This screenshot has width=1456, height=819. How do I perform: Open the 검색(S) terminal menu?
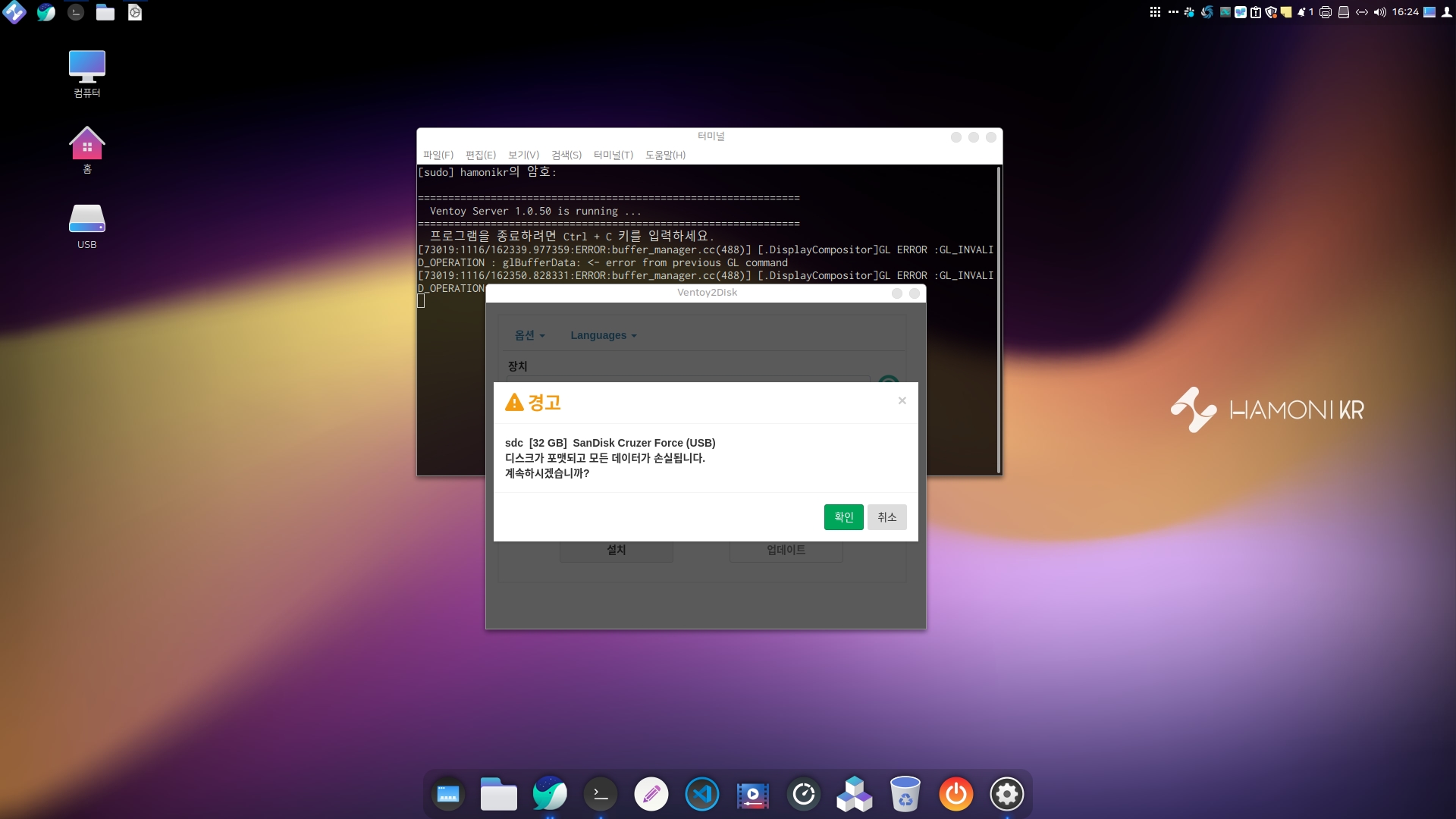click(x=566, y=155)
